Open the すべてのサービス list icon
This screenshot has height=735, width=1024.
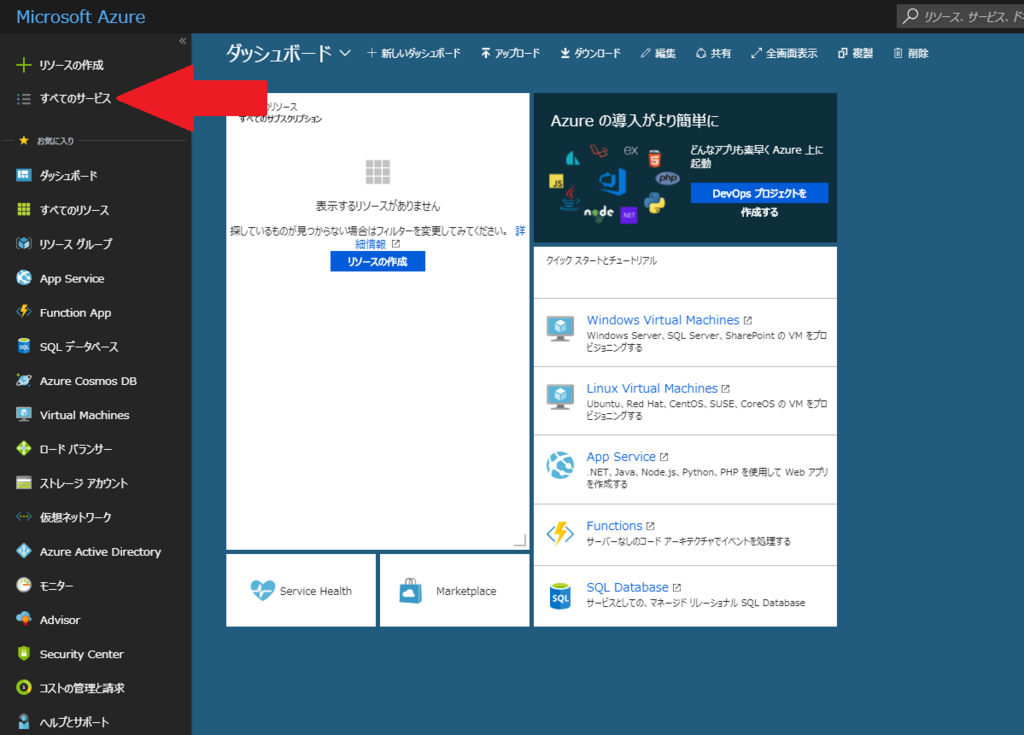point(24,99)
